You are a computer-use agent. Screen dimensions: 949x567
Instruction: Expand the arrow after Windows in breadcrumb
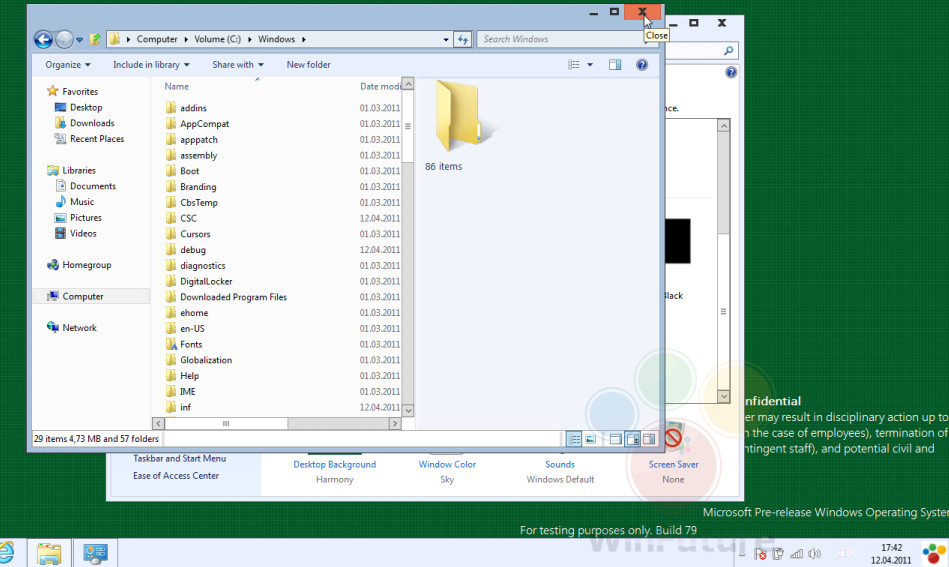[x=304, y=39]
